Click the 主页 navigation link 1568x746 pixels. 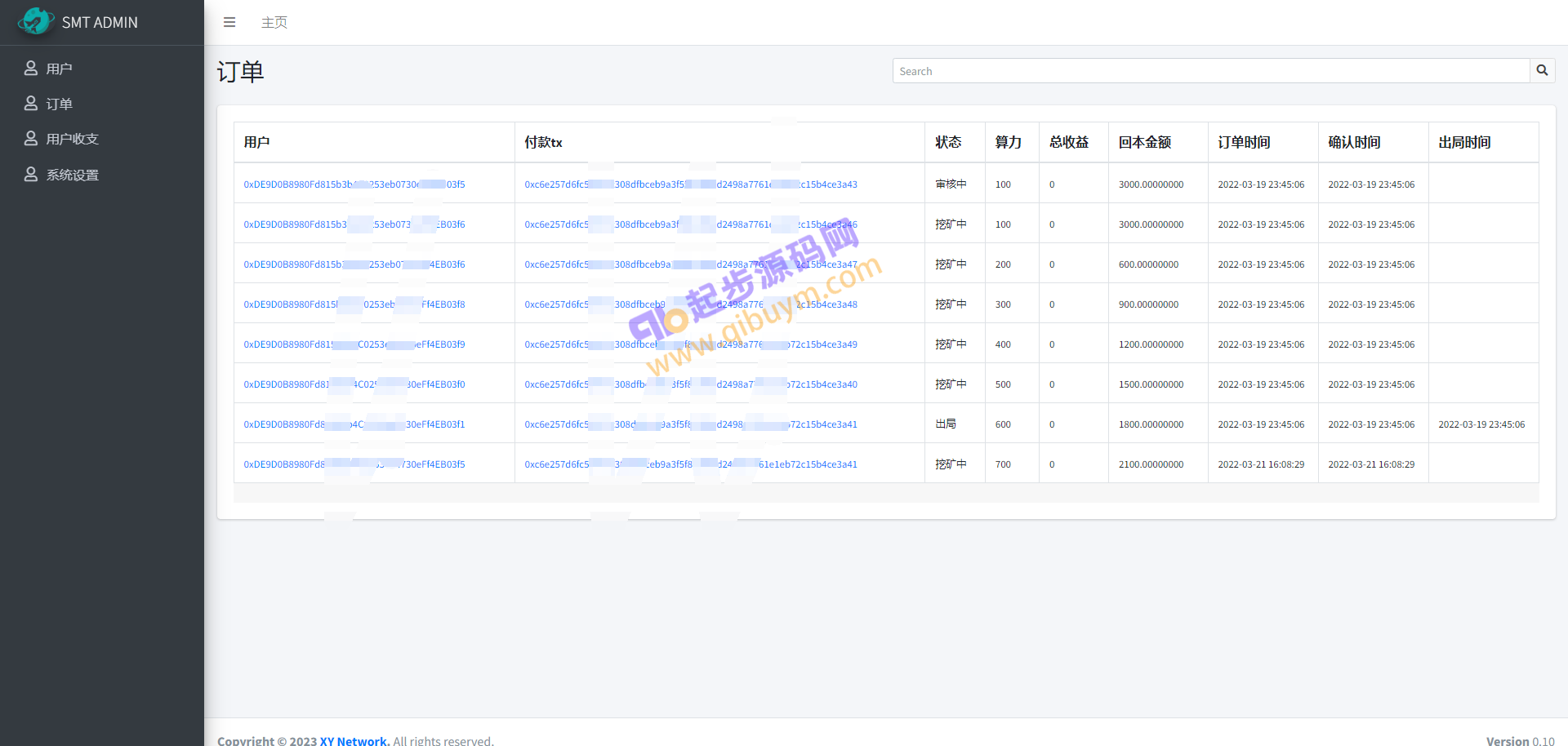click(x=274, y=22)
